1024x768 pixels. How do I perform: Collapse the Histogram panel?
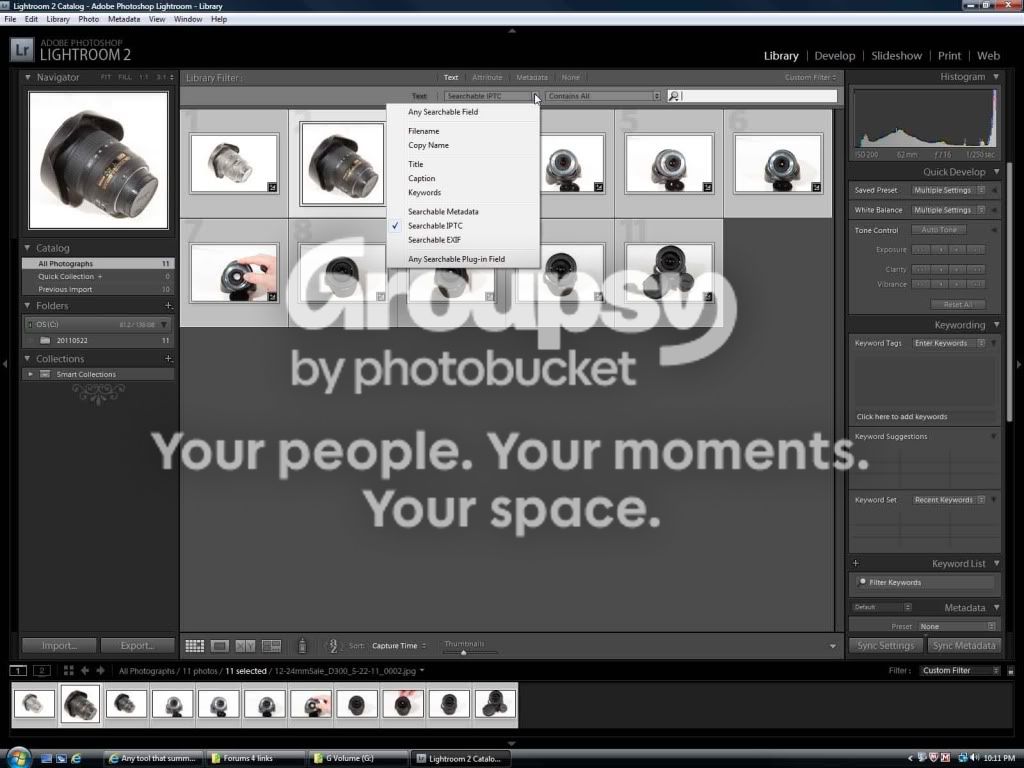pyautogui.click(x=996, y=77)
